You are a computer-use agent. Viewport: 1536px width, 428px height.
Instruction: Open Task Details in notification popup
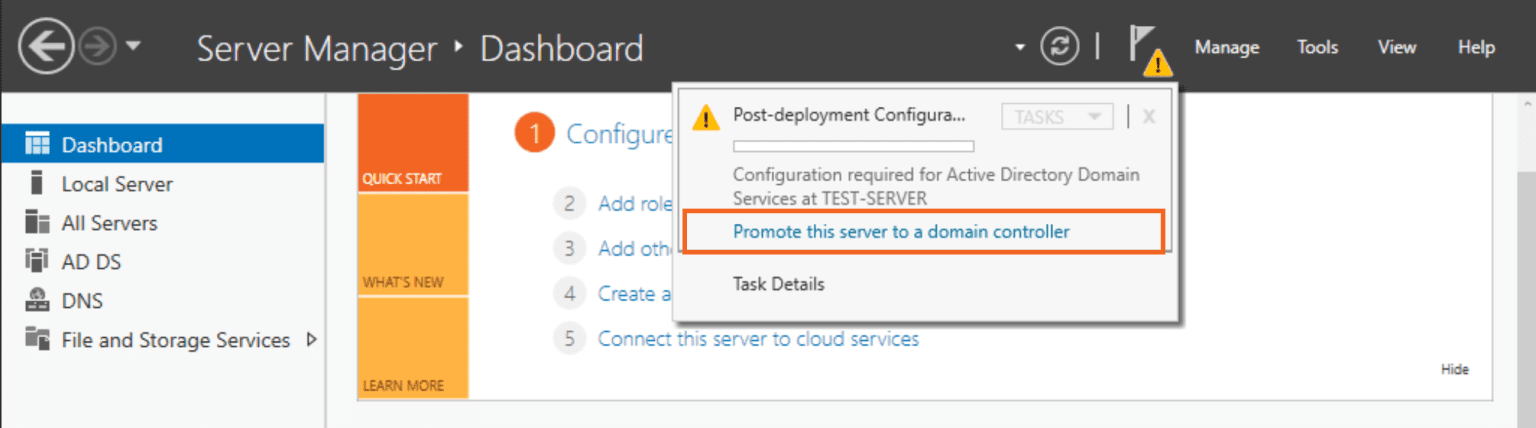tap(778, 284)
